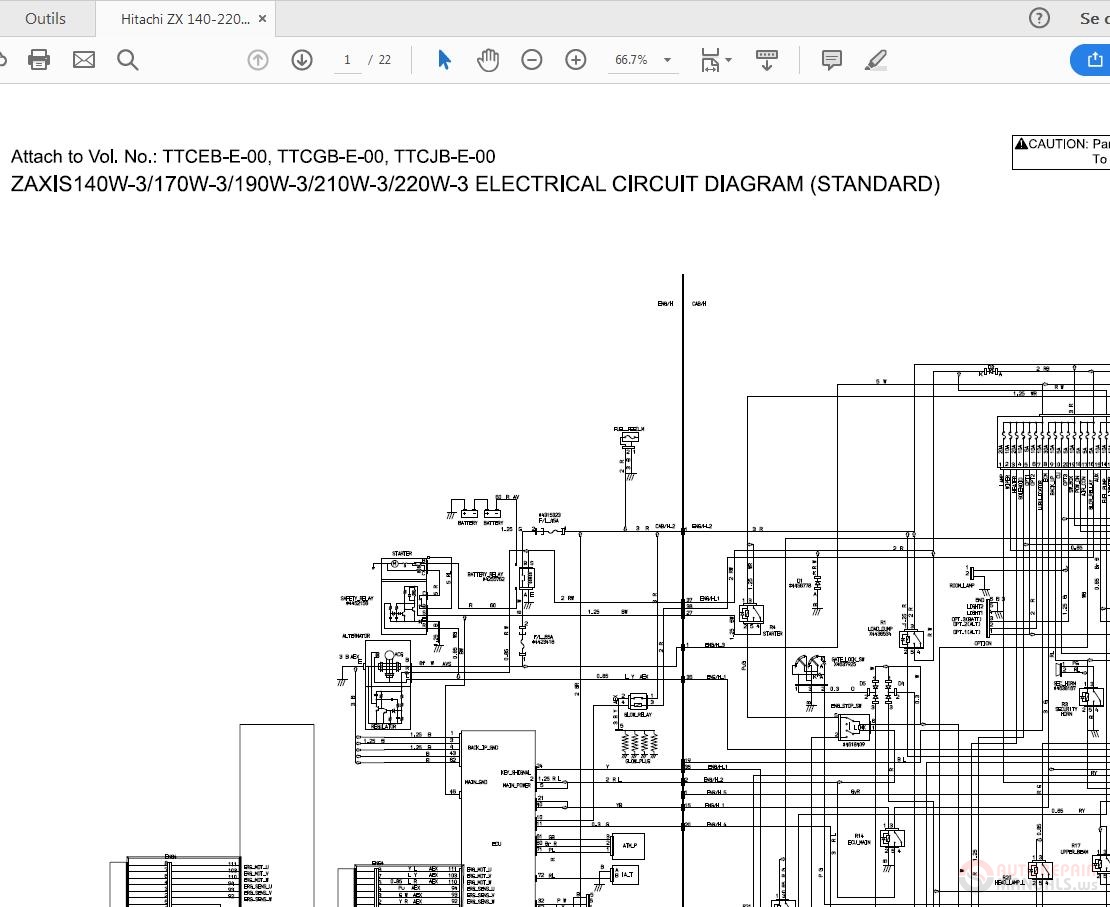Click the page count '/ 22' text

(x=380, y=60)
